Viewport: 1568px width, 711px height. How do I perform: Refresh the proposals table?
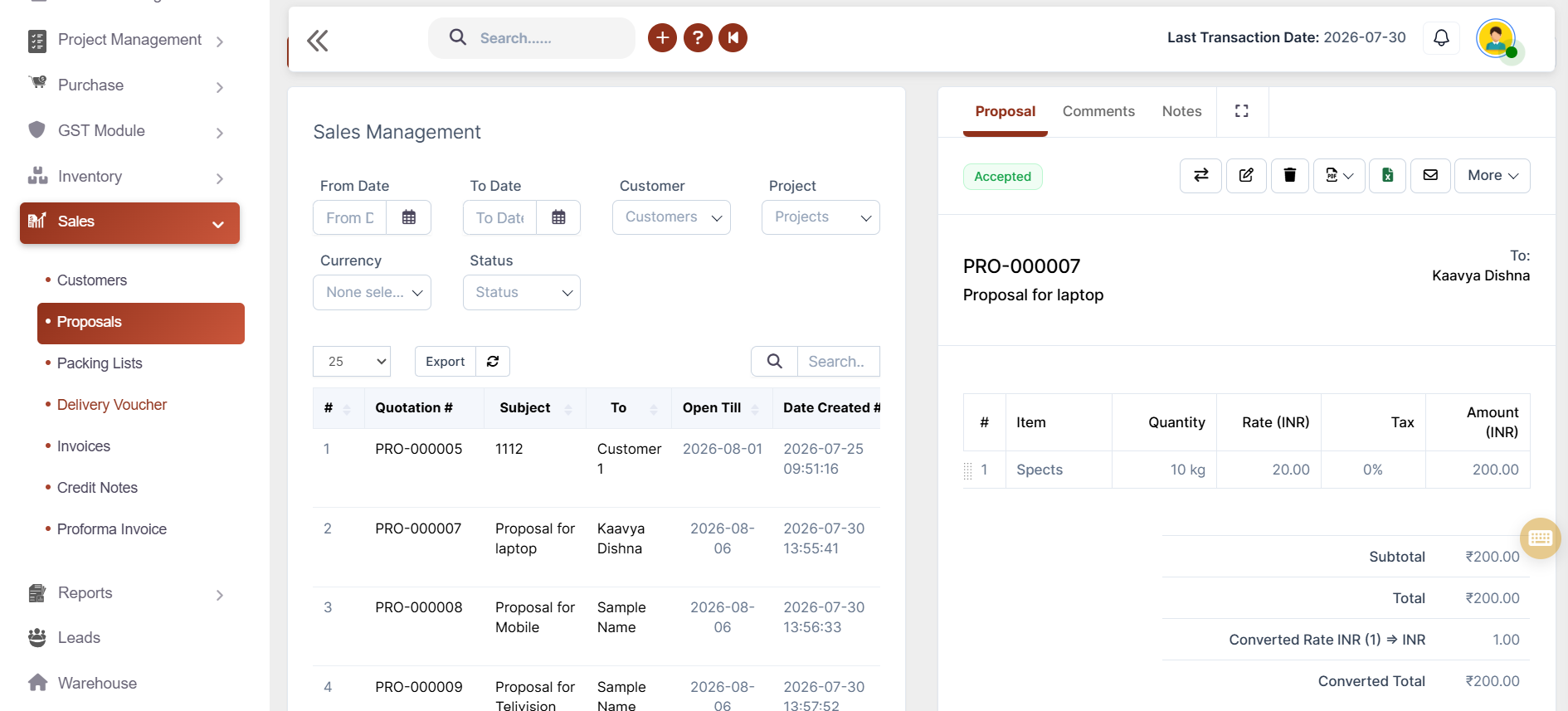(x=493, y=362)
